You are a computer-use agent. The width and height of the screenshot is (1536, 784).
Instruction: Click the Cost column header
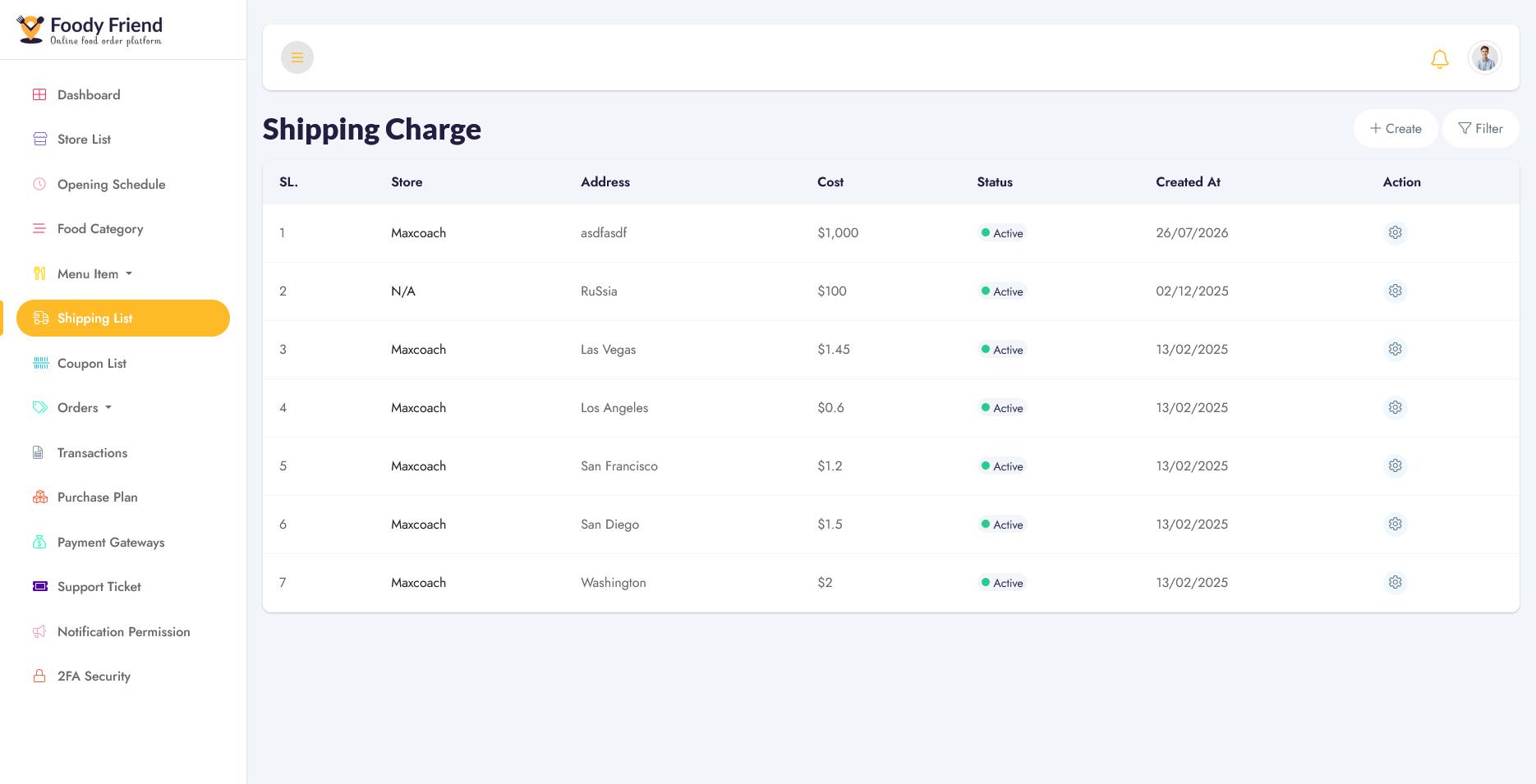pos(830,182)
